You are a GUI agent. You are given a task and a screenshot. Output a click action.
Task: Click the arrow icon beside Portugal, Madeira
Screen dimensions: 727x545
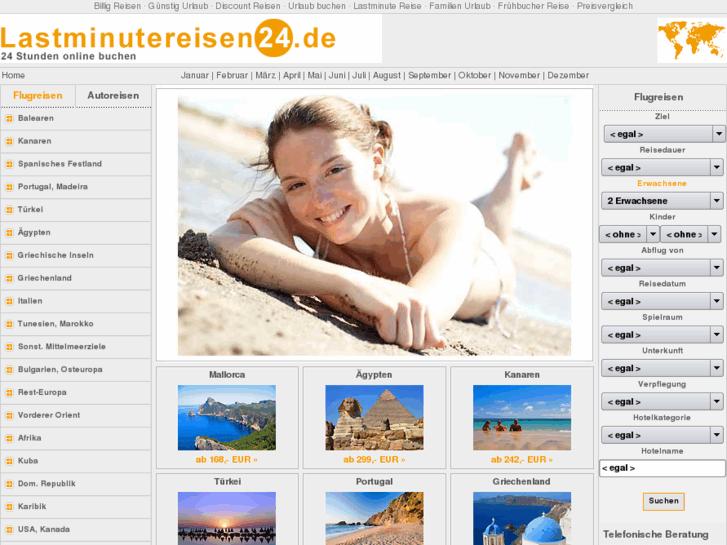(9, 187)
